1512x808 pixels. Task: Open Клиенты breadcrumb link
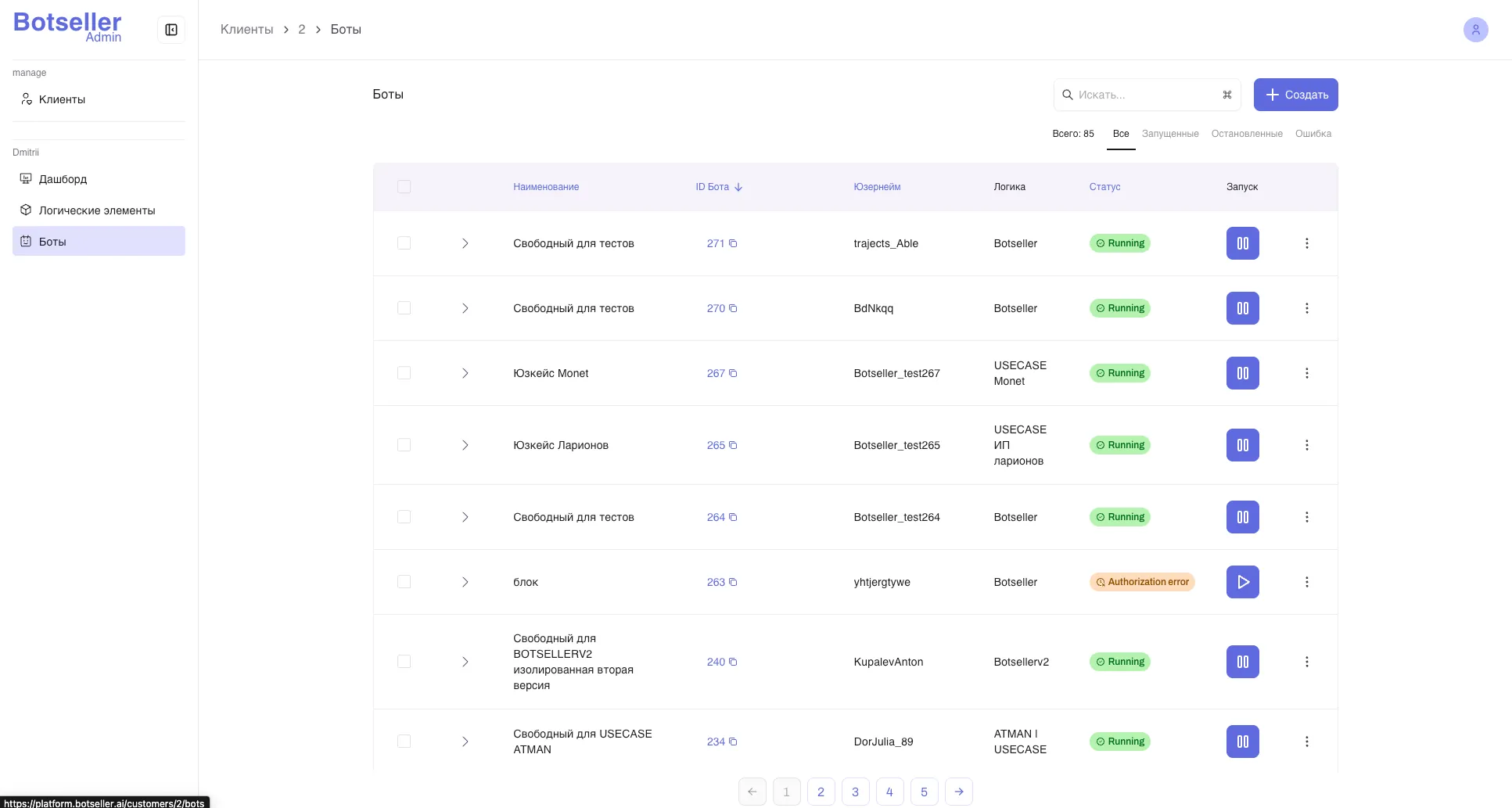pyautogui.click(x=246, y=29)
